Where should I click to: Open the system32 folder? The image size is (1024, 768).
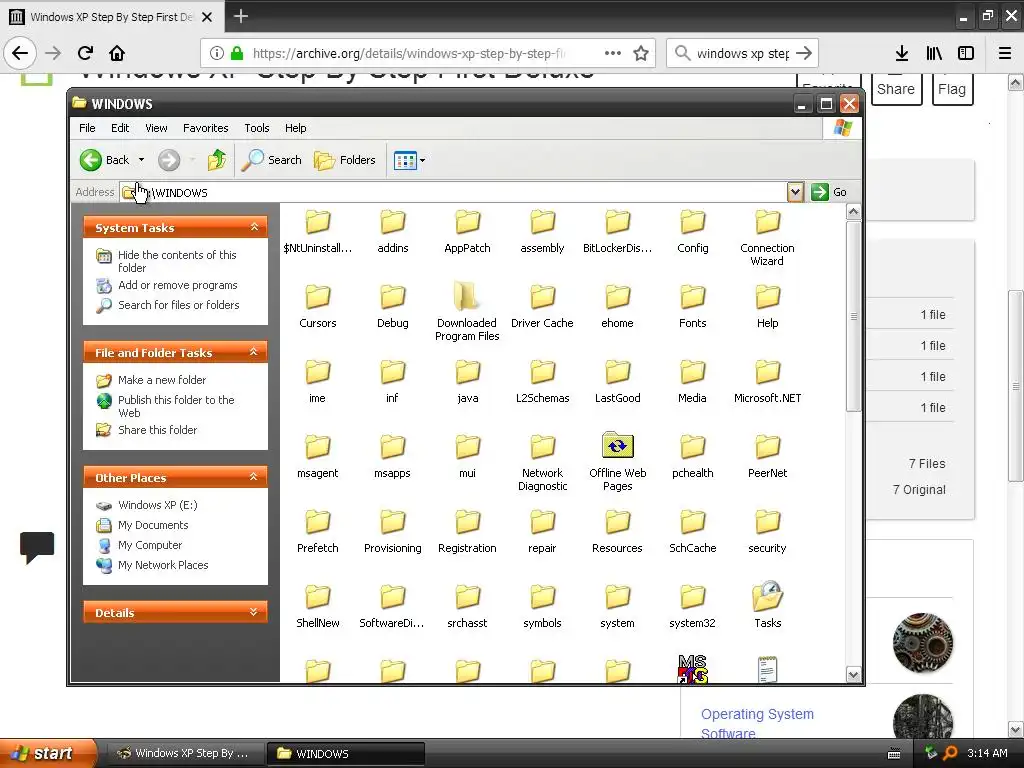click(x=692, y=606)
